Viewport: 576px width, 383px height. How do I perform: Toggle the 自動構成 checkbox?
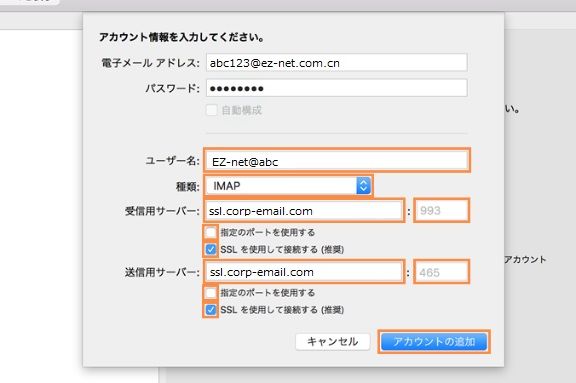(x=211, y=110)
